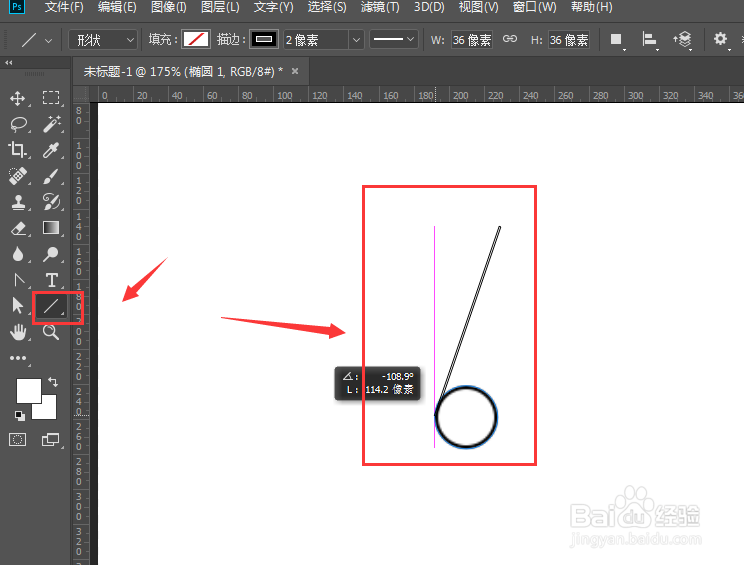The width and height of the screenshot is (744, 565).
Task: Open the 滤镜(T) menu
Action: tap(380, 7)
